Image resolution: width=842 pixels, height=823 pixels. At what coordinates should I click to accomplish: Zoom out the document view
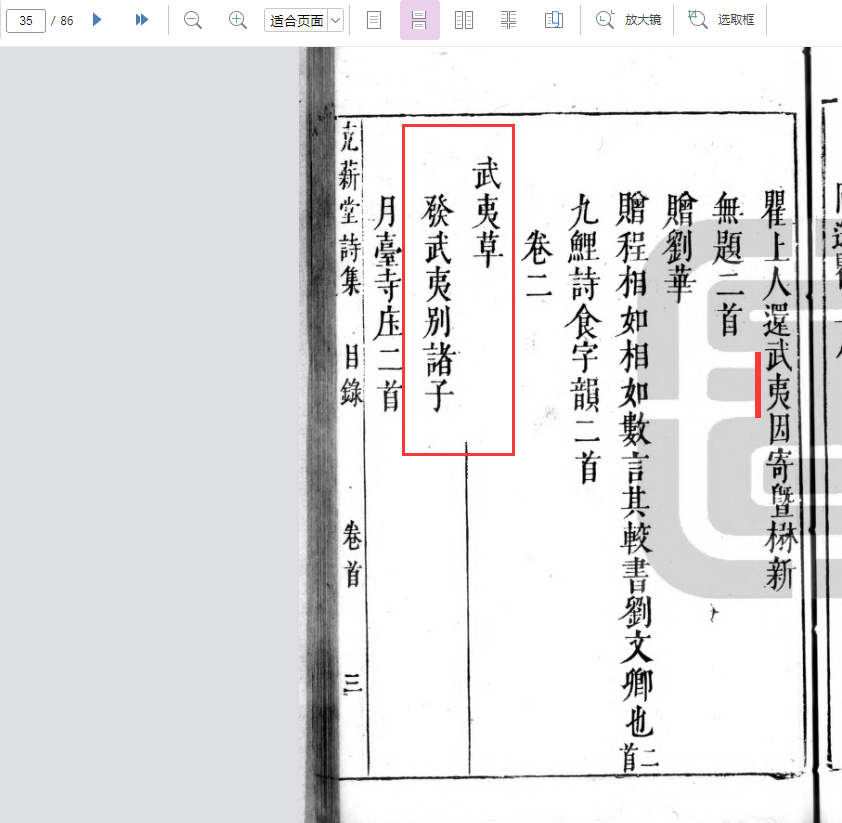pyautogui.click(x=193, y=20)
